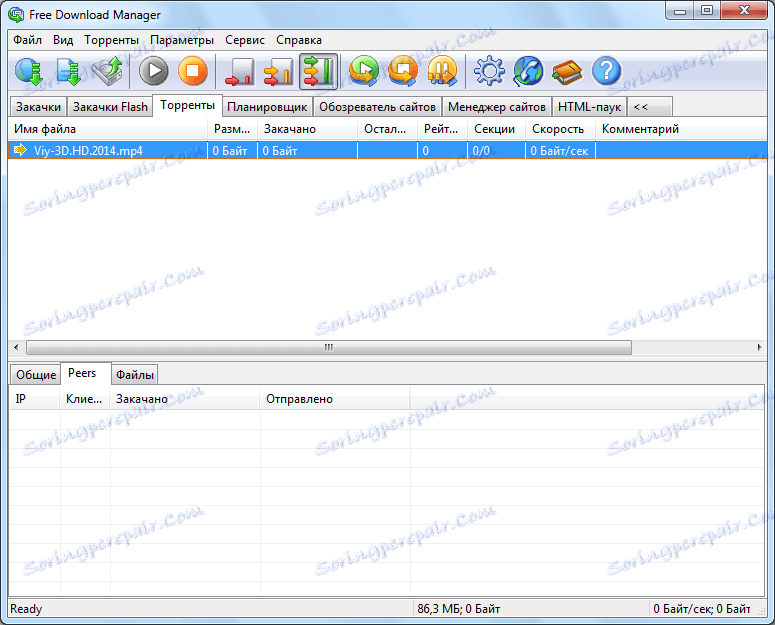Select medium traffic usage mode

pyautogui.click(x=279, y=72)
